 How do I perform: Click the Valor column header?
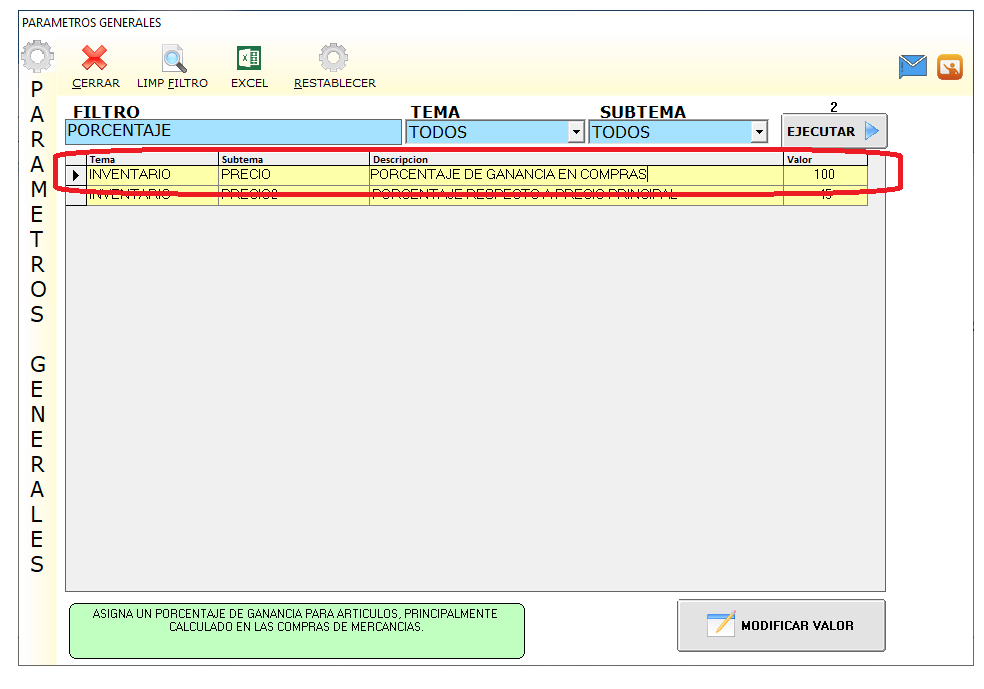pyautogui.click(x=824, y=159)
